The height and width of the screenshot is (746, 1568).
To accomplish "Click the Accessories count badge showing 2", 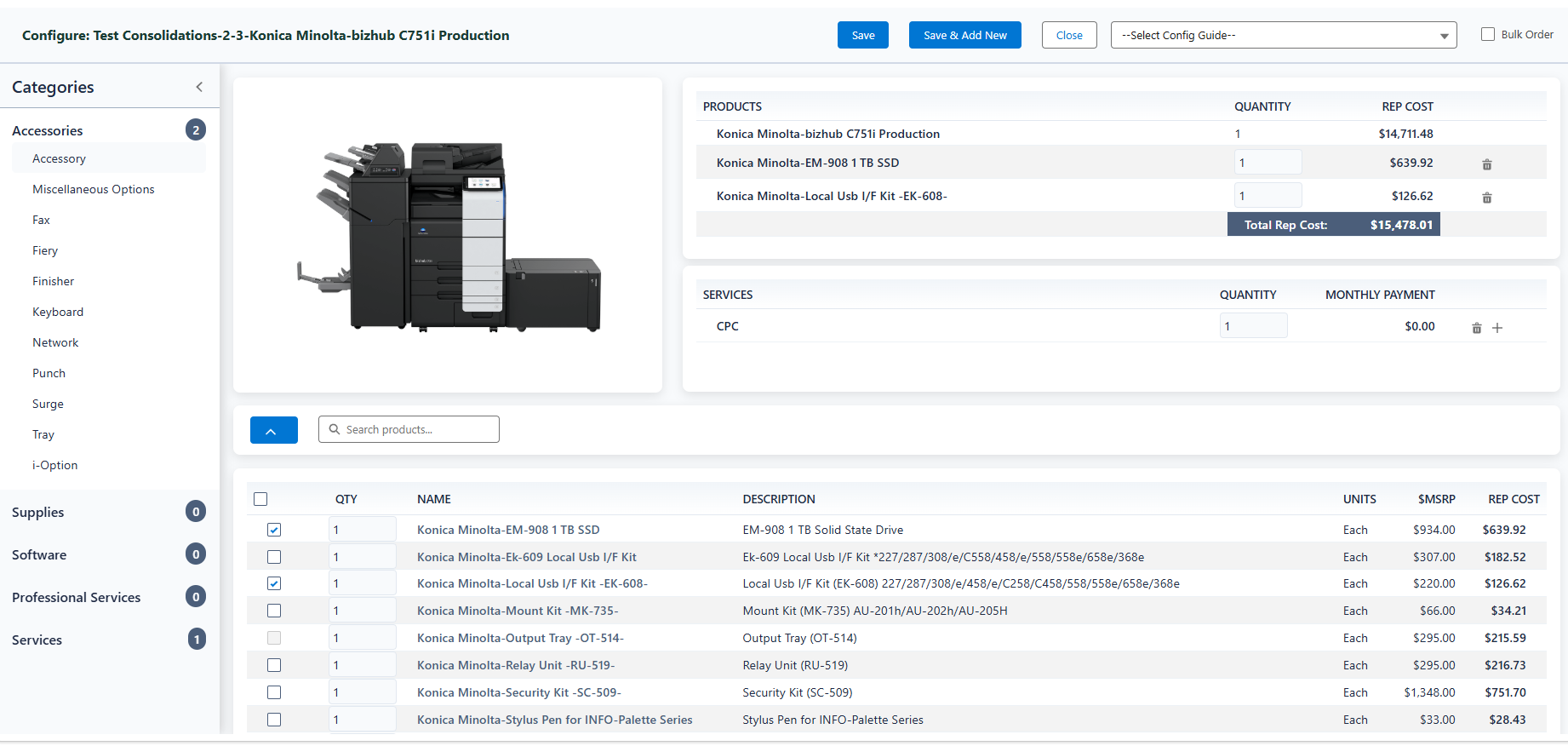I will (196, 130).
